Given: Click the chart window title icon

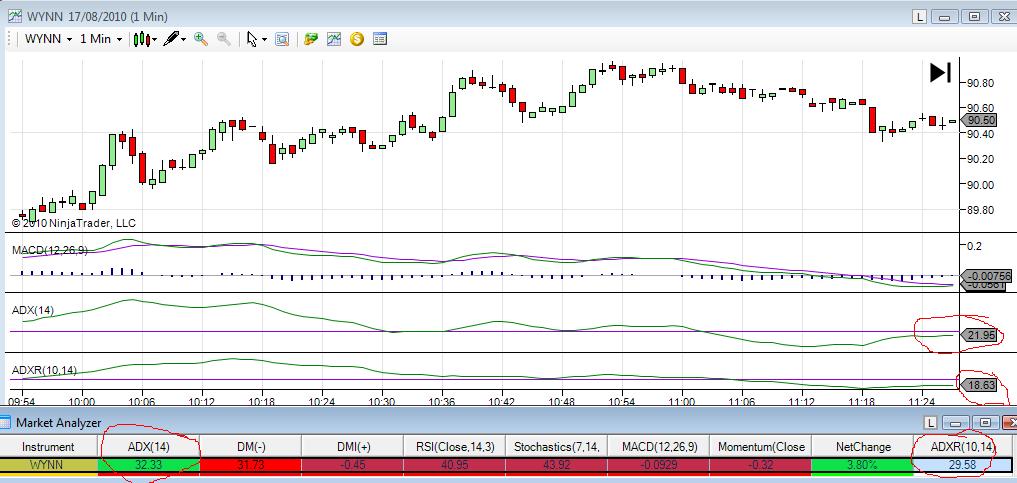Looking at the screenshot, I should (15, 16).
